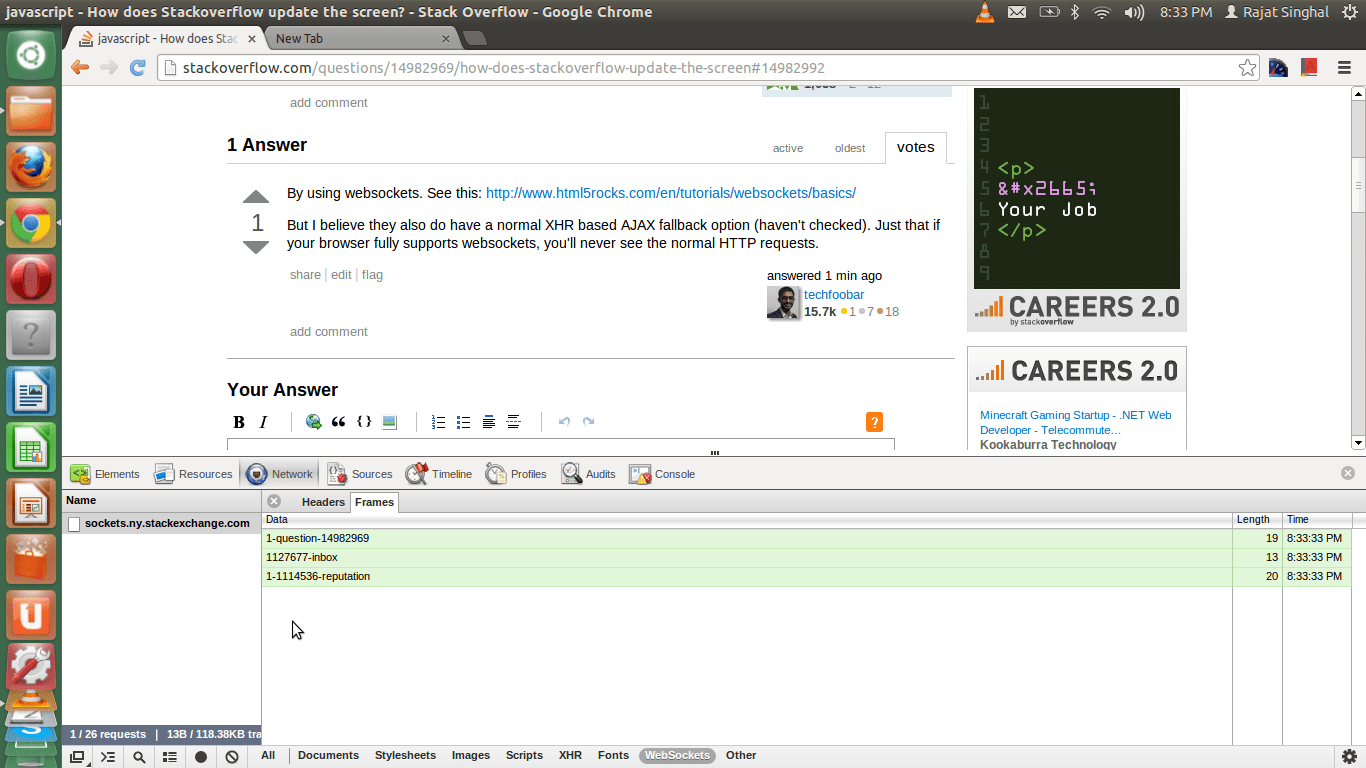Redo the last editor change

tap(589, 422)
